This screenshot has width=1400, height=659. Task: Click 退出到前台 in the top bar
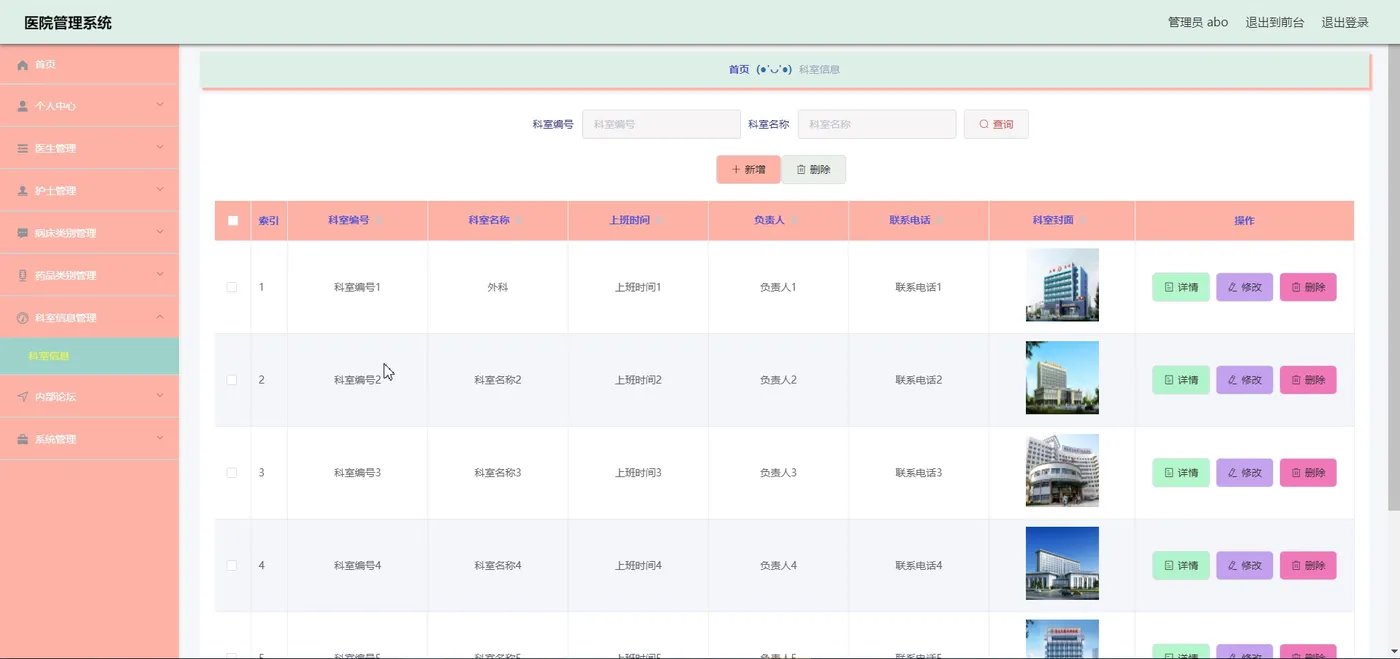[x=1275, y=22]
